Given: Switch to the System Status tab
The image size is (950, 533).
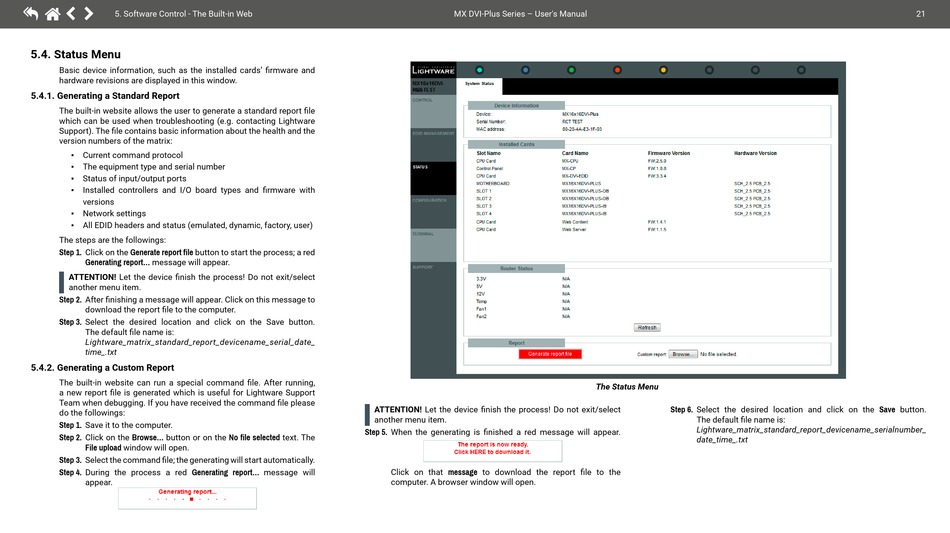Looking at the screenshot, I should [480, 84].
